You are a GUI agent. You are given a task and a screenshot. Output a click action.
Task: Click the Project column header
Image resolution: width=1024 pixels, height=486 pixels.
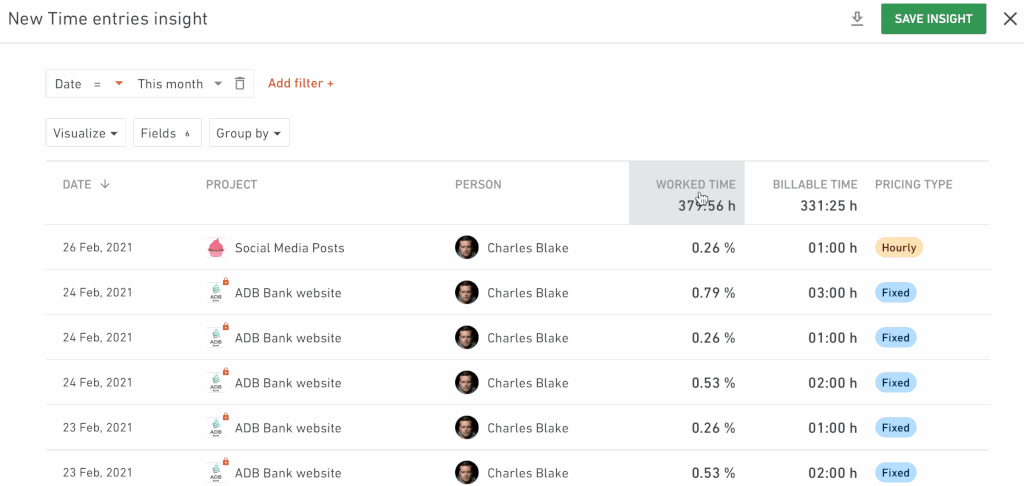231,184
